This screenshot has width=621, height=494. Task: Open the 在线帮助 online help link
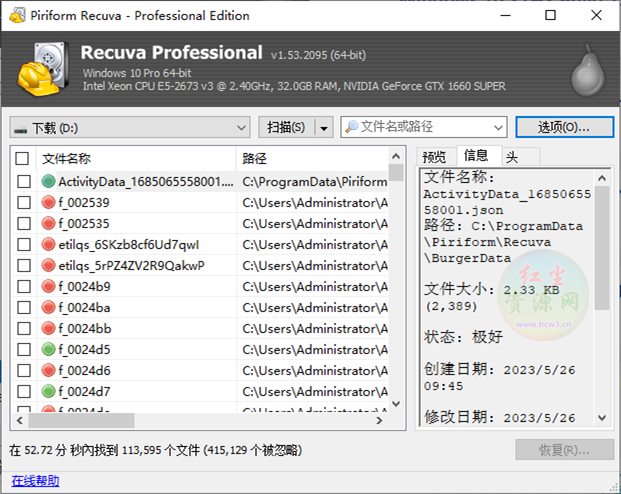[x=36, y=481]
